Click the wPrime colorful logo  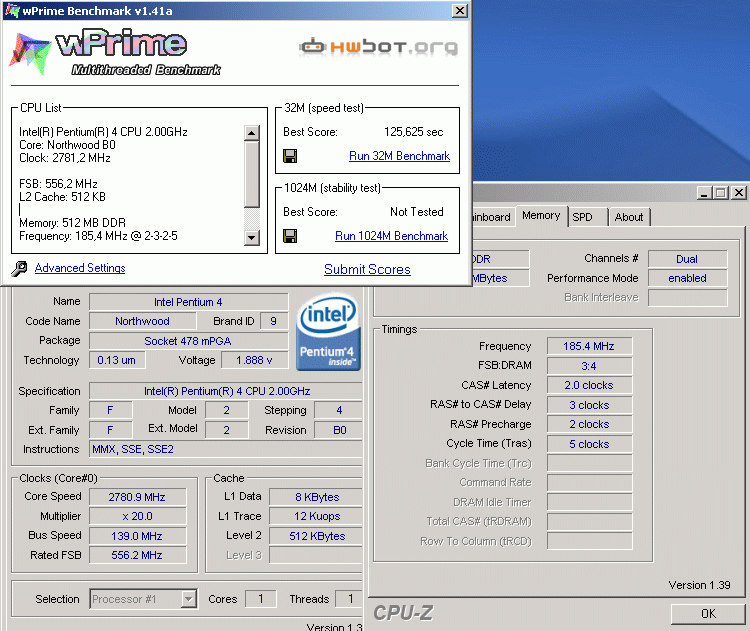(x=30, y=54)
